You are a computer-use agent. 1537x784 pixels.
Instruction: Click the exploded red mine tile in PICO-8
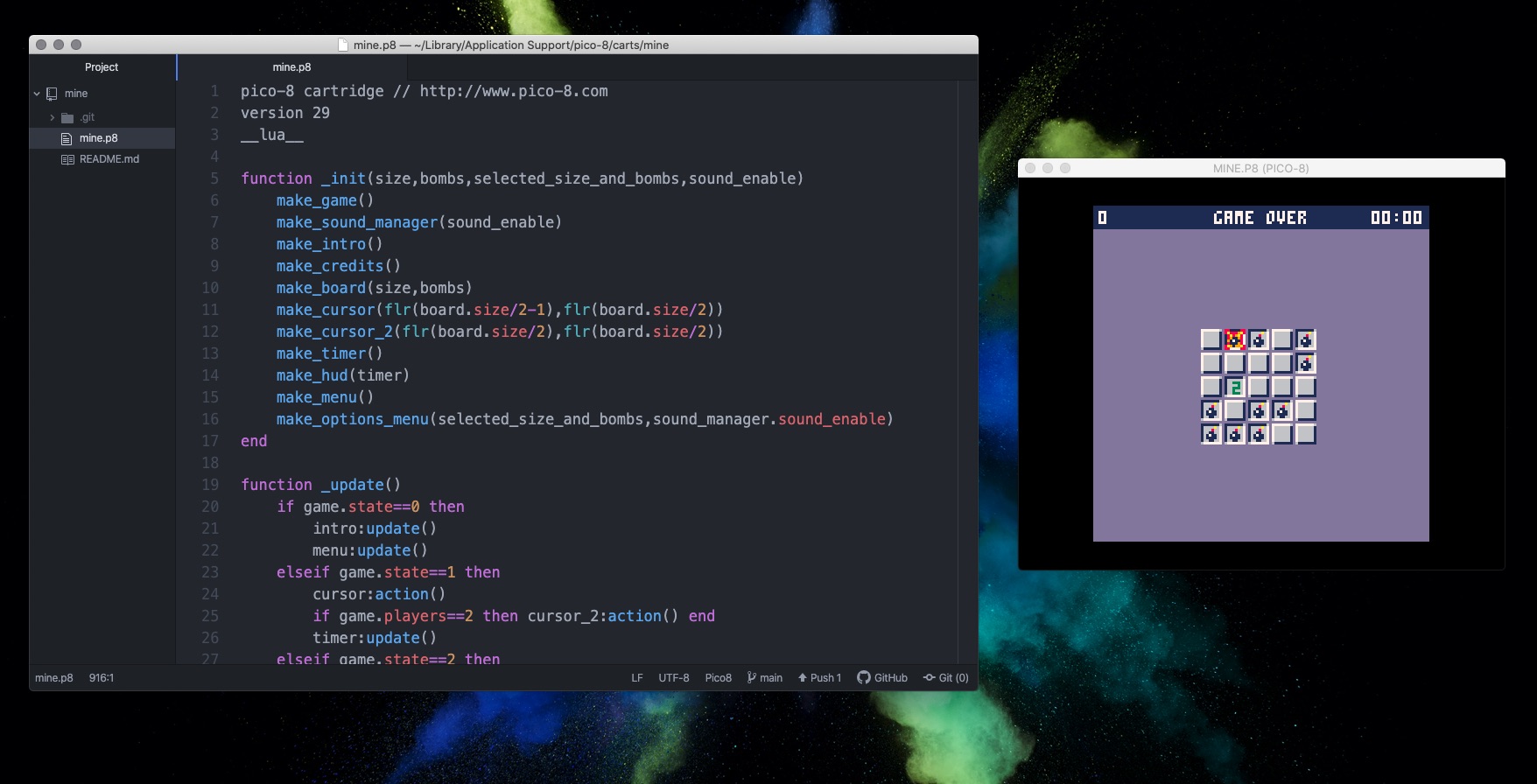point(1235,339)
